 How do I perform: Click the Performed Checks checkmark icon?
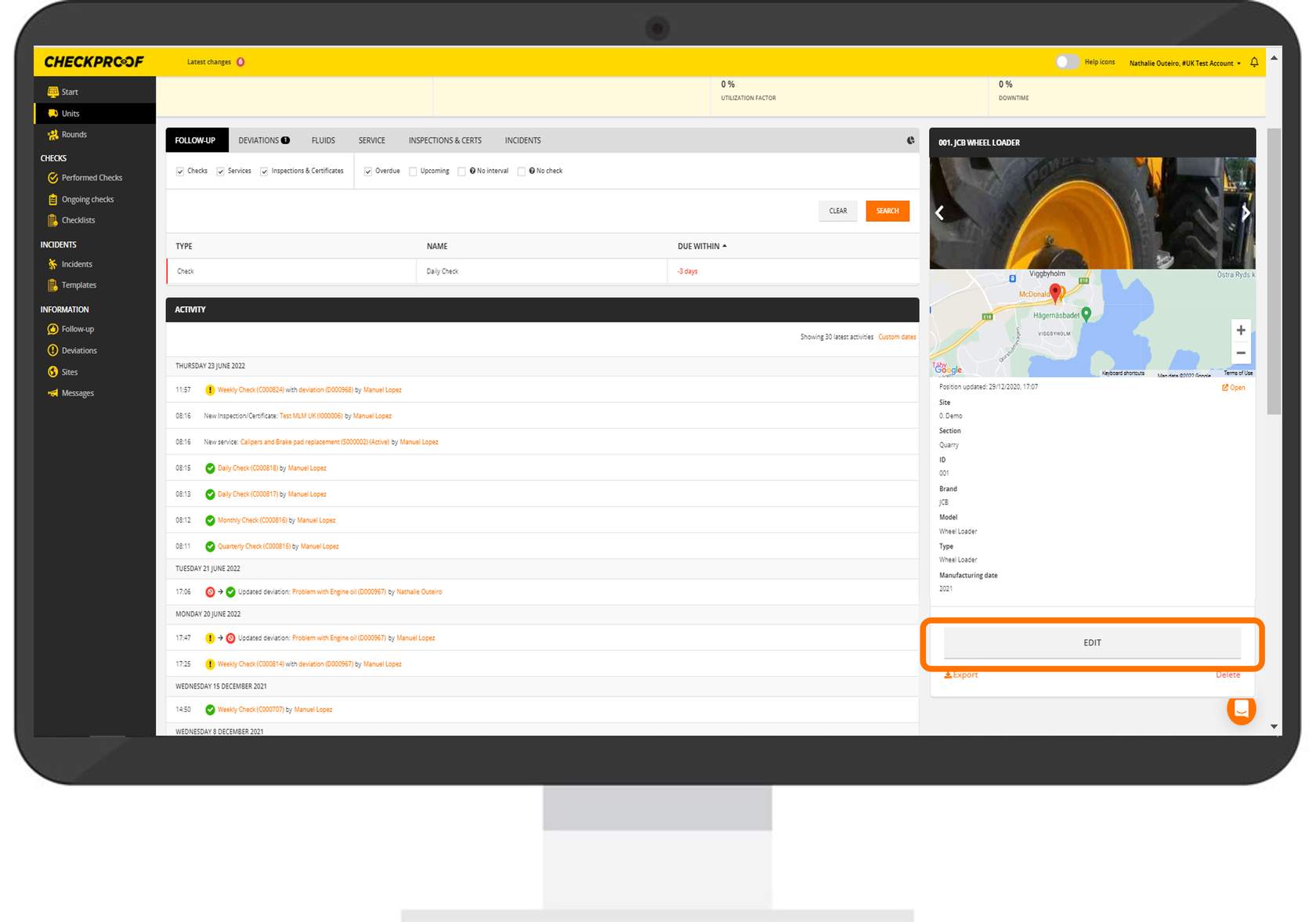52,178
